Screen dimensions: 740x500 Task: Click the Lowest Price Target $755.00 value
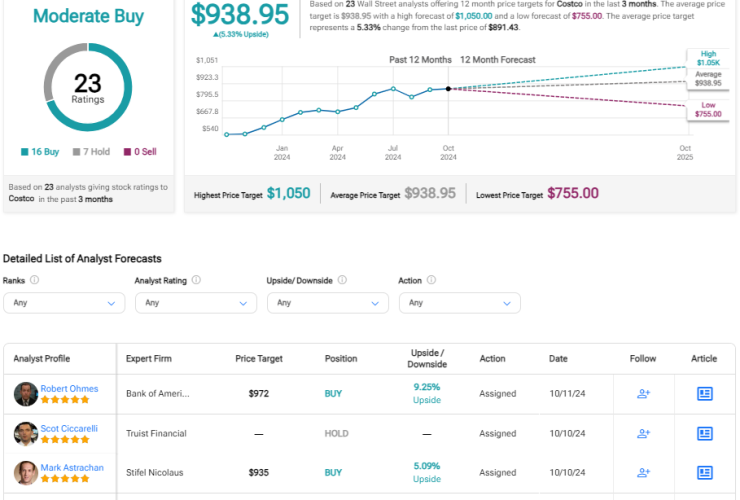[x=573, y=193]
